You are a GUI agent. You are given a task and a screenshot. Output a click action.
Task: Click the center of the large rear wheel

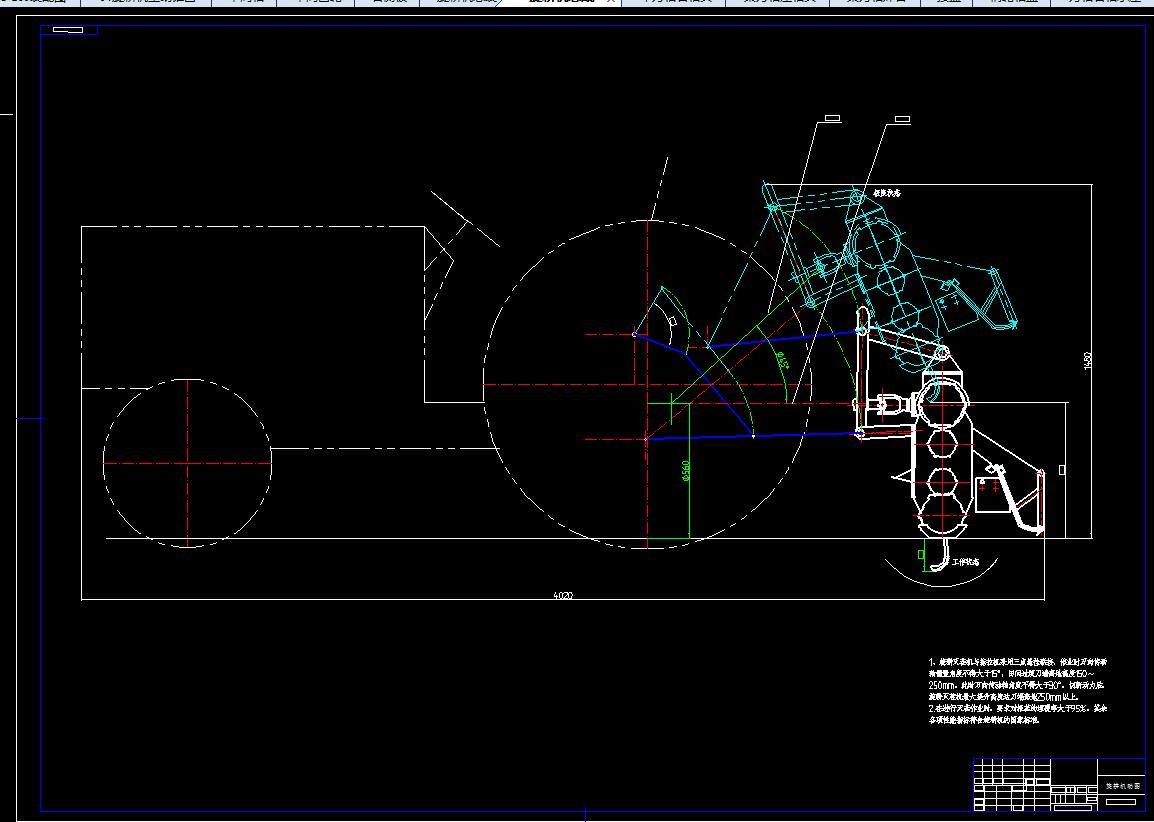[647, 384]
